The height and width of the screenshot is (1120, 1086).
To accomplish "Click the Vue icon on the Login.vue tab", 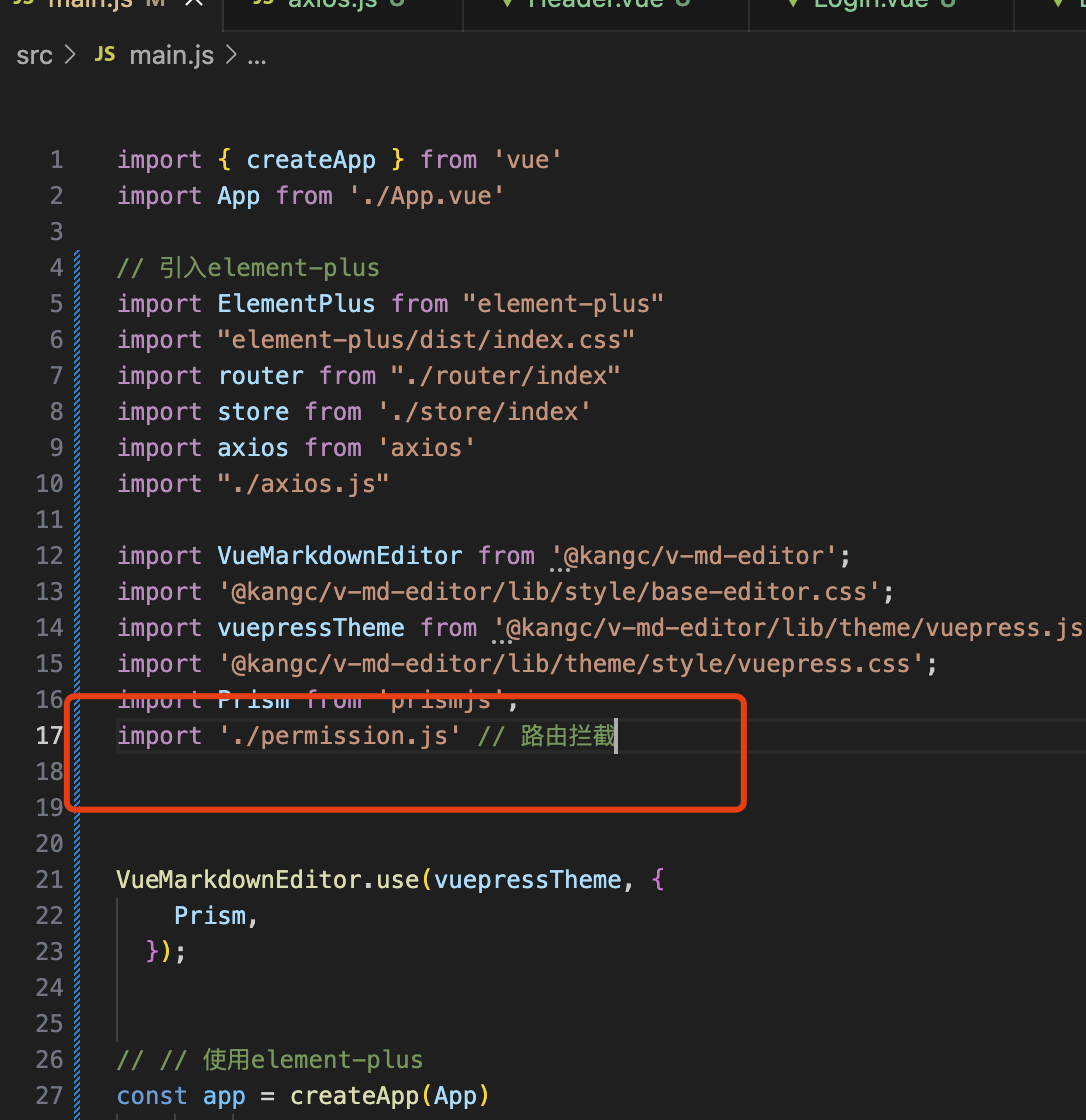I will tap(793, 3).
